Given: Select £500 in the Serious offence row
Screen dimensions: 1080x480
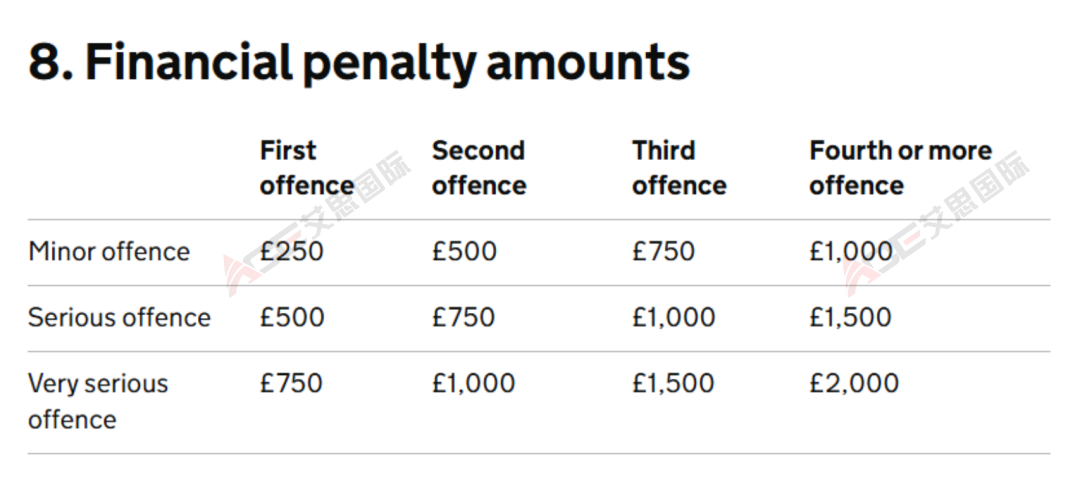Looking at the screenshot, I should tap(292, 318).
